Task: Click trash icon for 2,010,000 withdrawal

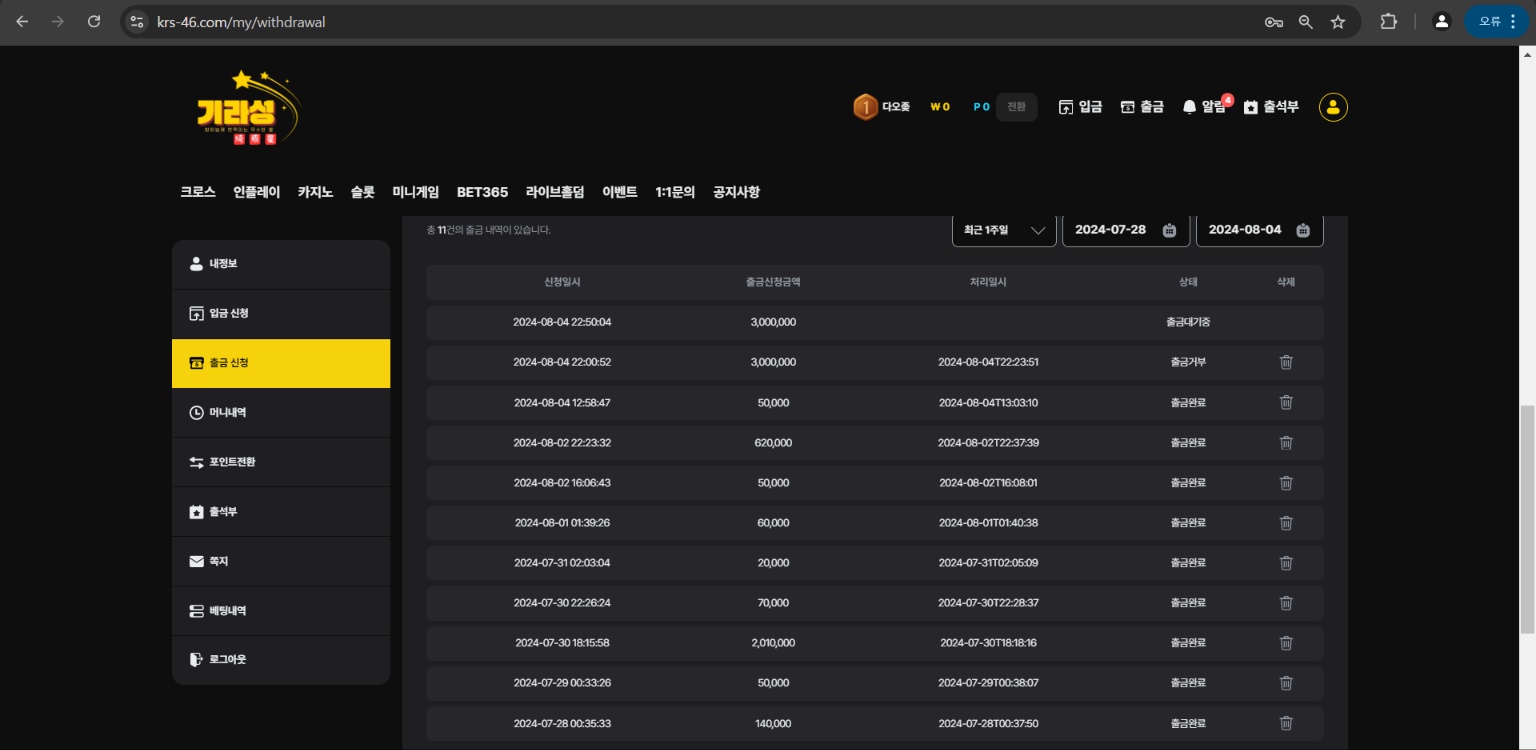Action: (x=1286, y=643)
